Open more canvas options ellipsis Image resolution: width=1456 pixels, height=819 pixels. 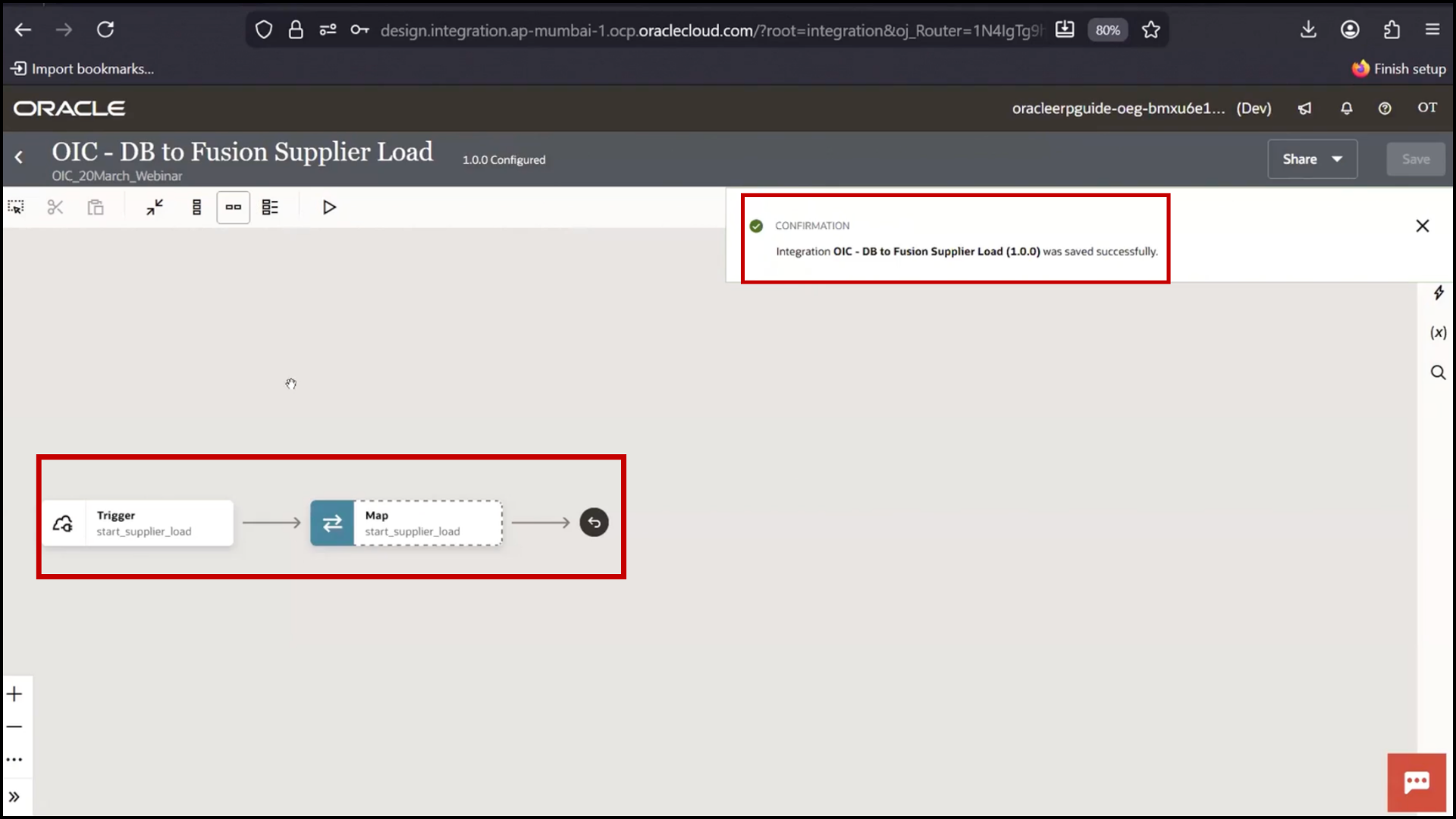click(x=14, y=759)
